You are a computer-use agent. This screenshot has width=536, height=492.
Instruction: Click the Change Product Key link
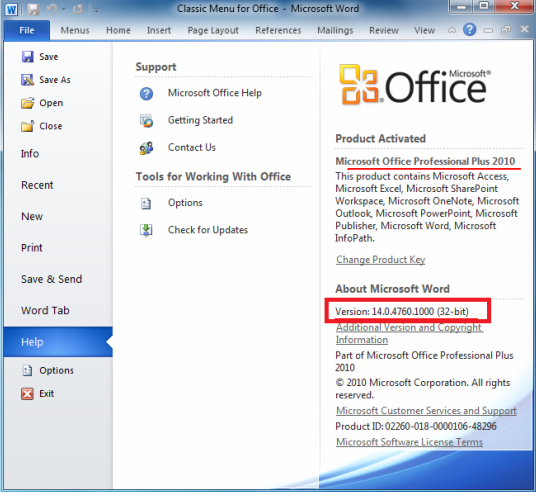(x=380, y=260)
